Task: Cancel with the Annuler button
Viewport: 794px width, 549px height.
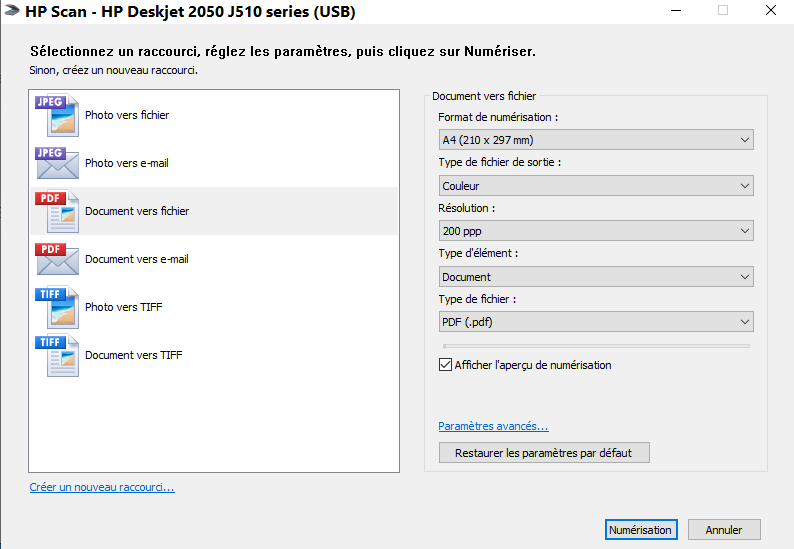Action: tap(724, 530)
